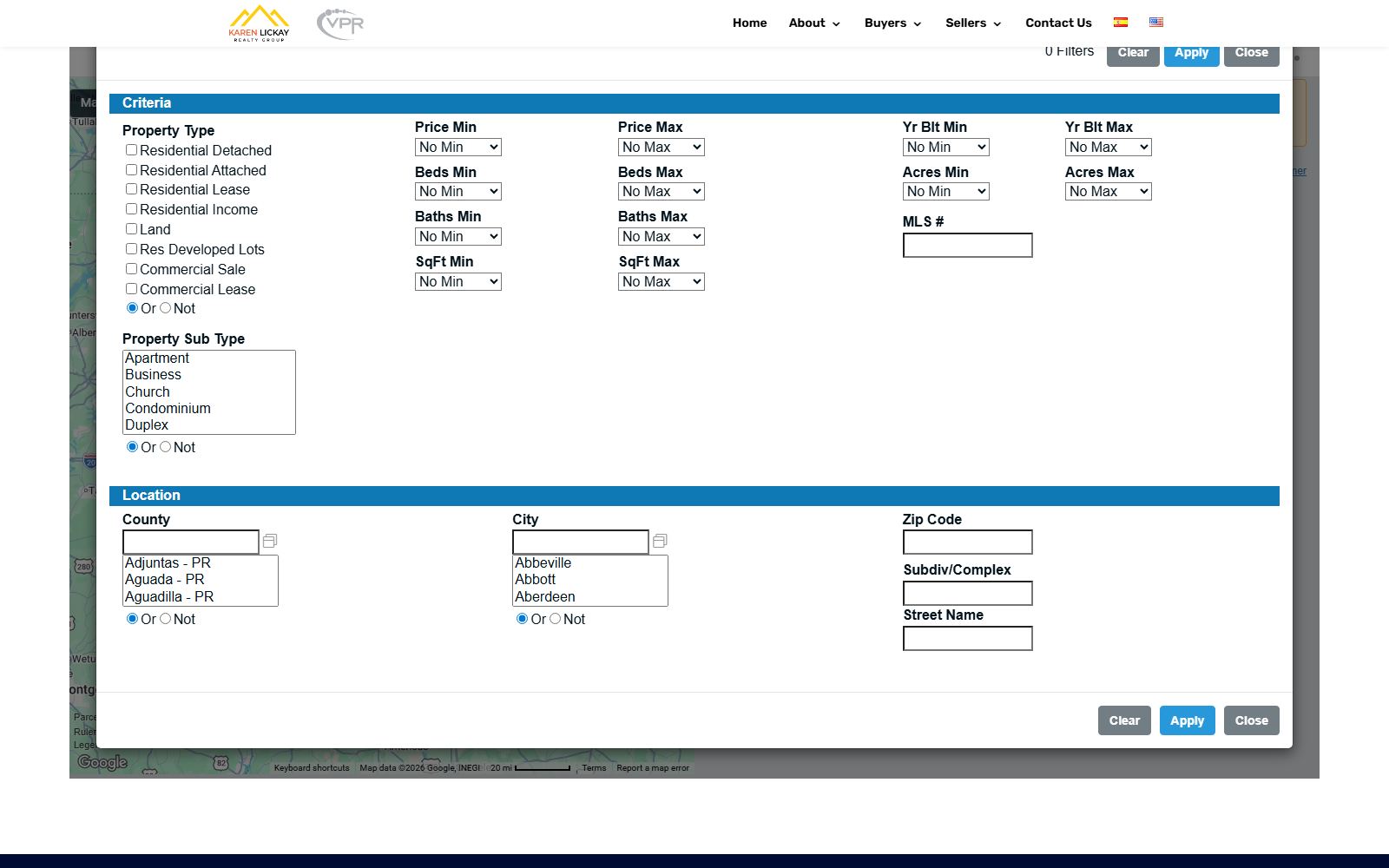Check the Residential Attached checkbox
1389x868 pixels.
pos(132,170)
